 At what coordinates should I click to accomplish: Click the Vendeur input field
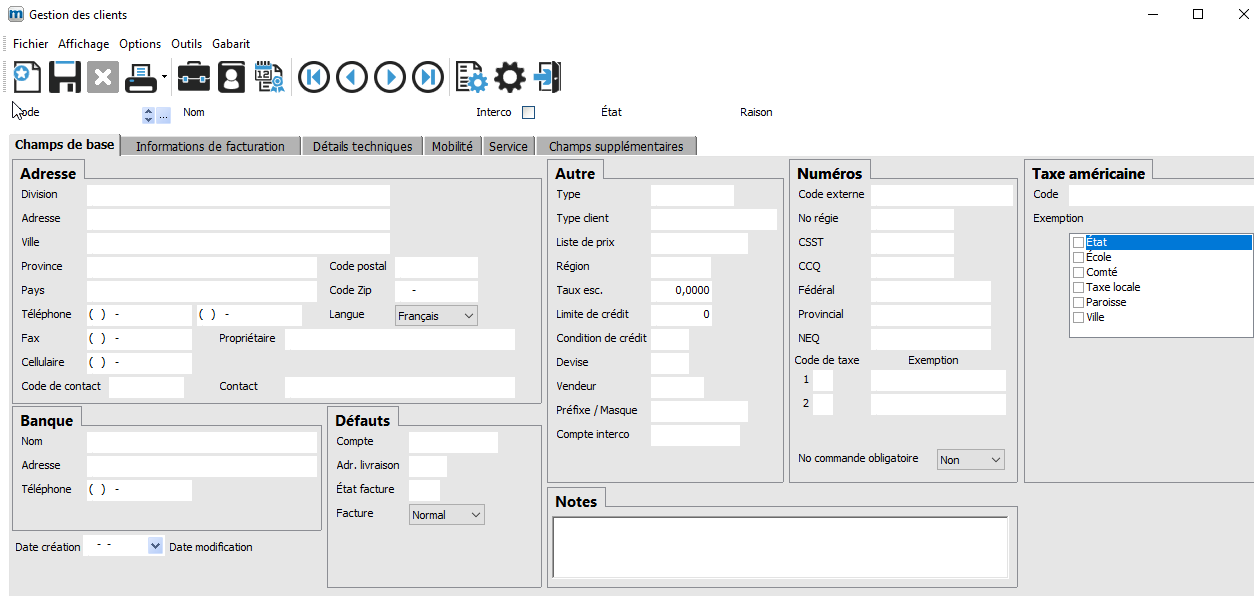677,387
